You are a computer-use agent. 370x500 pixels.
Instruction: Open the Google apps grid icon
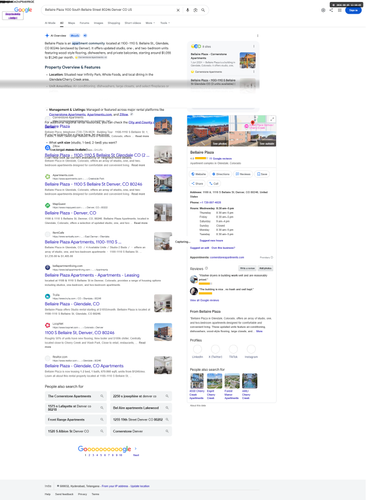[x=339, y=10]
